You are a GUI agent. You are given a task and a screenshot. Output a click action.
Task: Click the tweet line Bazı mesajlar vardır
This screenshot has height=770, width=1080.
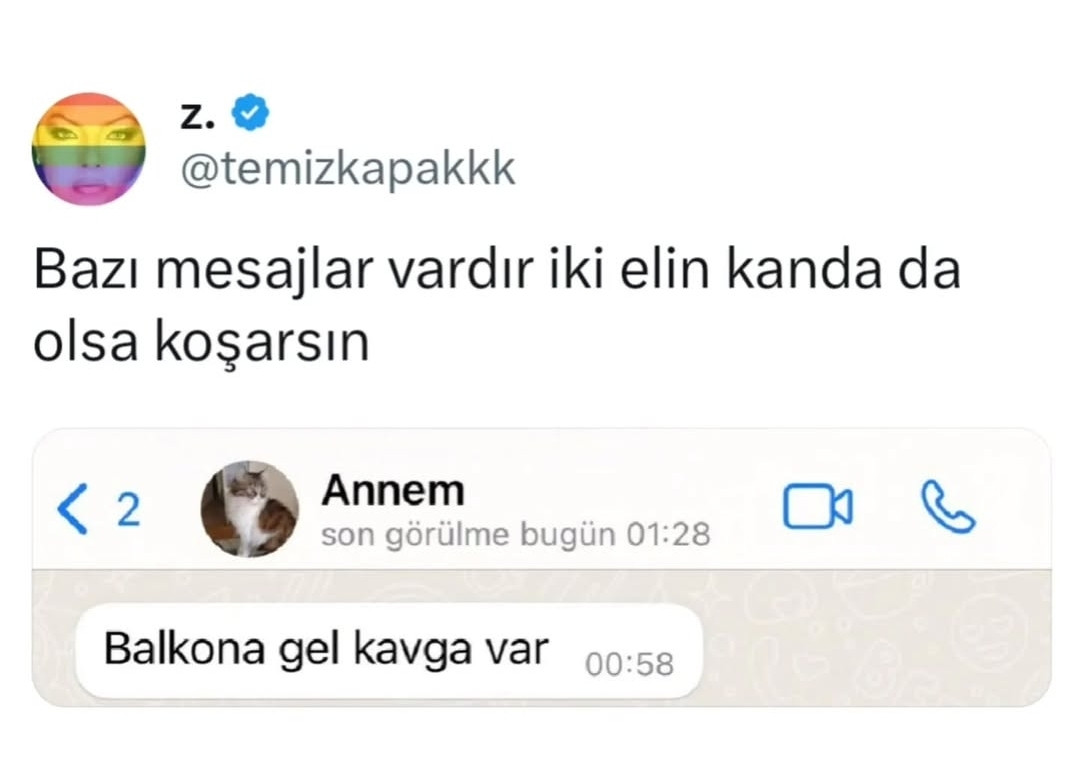tap(497, 269)
